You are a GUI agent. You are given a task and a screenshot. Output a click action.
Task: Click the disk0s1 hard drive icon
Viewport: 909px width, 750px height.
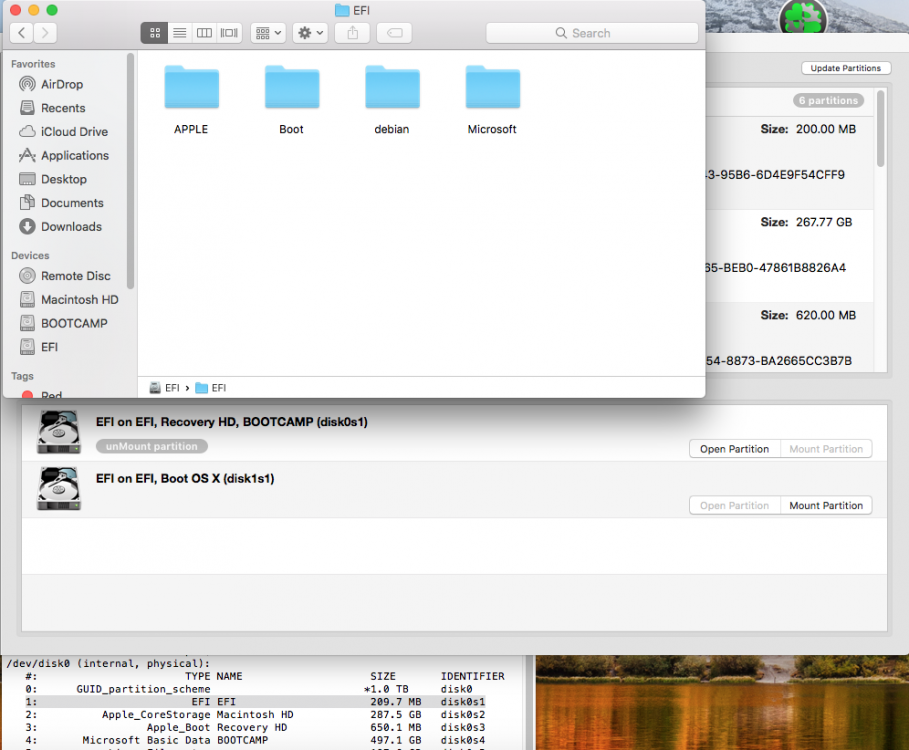click(x=59, y=432)
